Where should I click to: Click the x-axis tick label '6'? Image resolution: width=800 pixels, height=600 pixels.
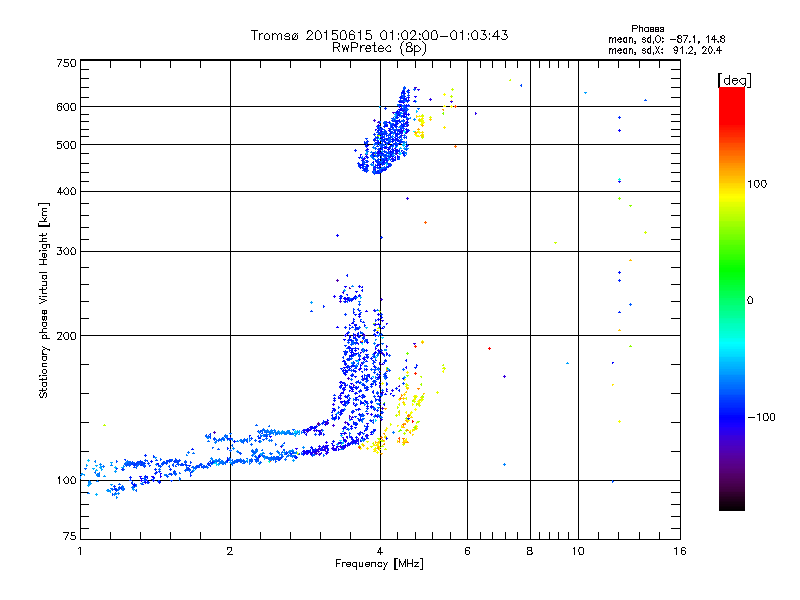[467, 551]
